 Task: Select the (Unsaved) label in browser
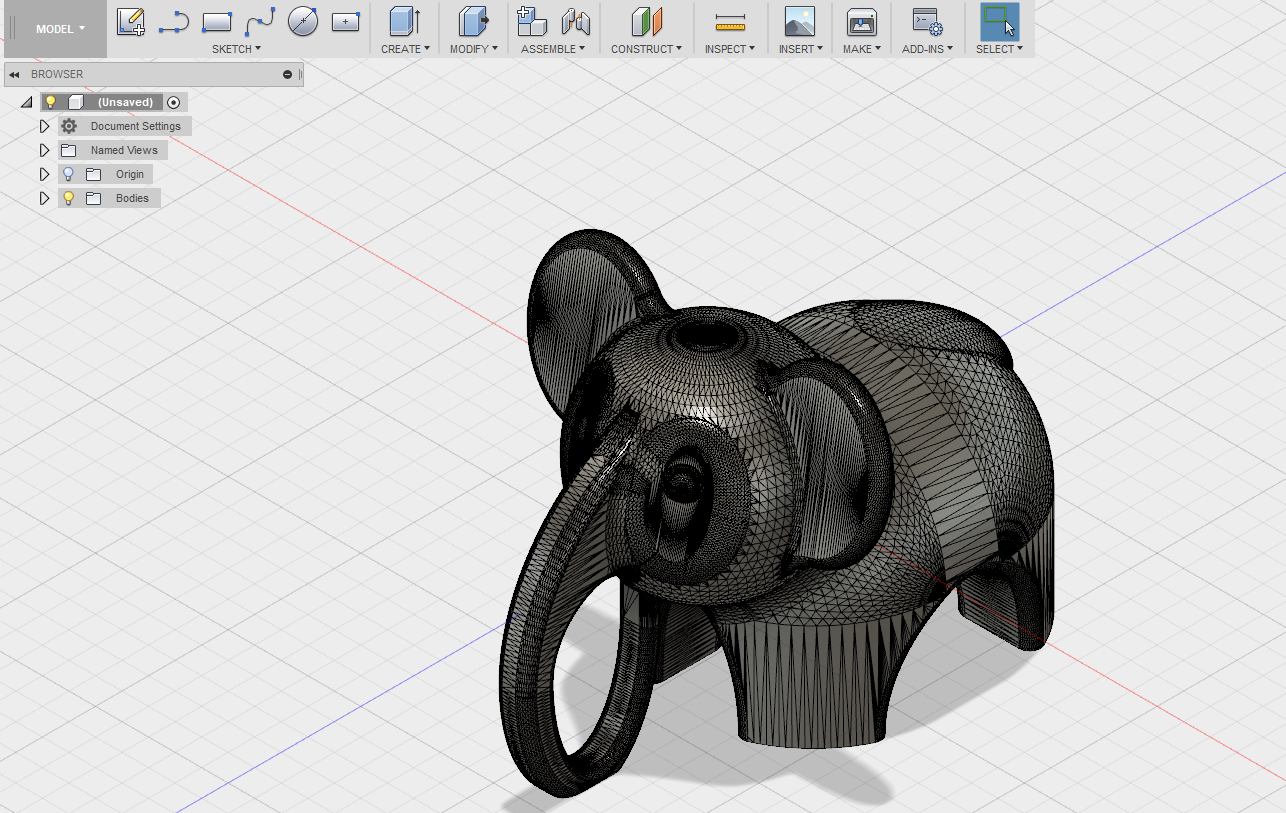[x=125, y=102]
